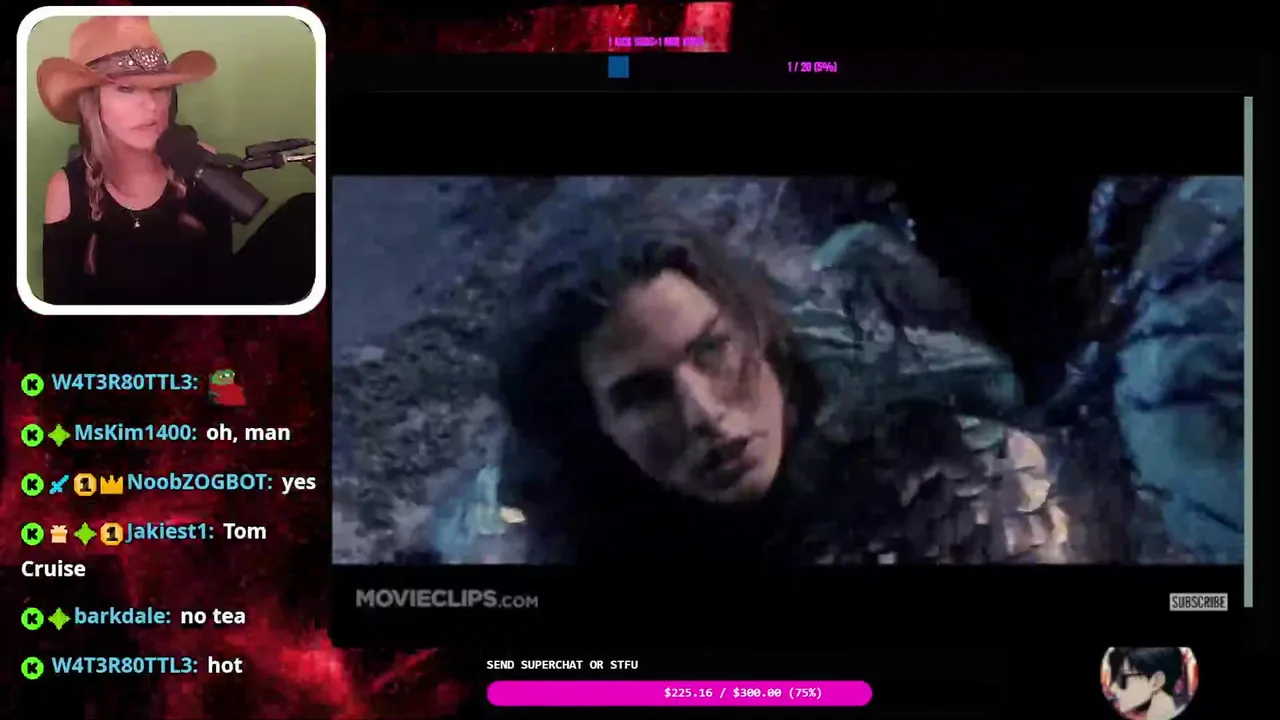This screenshot has width=1280, height=720.
Task: Open the NoobZOGBOT username in chat
Action: (x=199, y=482)
